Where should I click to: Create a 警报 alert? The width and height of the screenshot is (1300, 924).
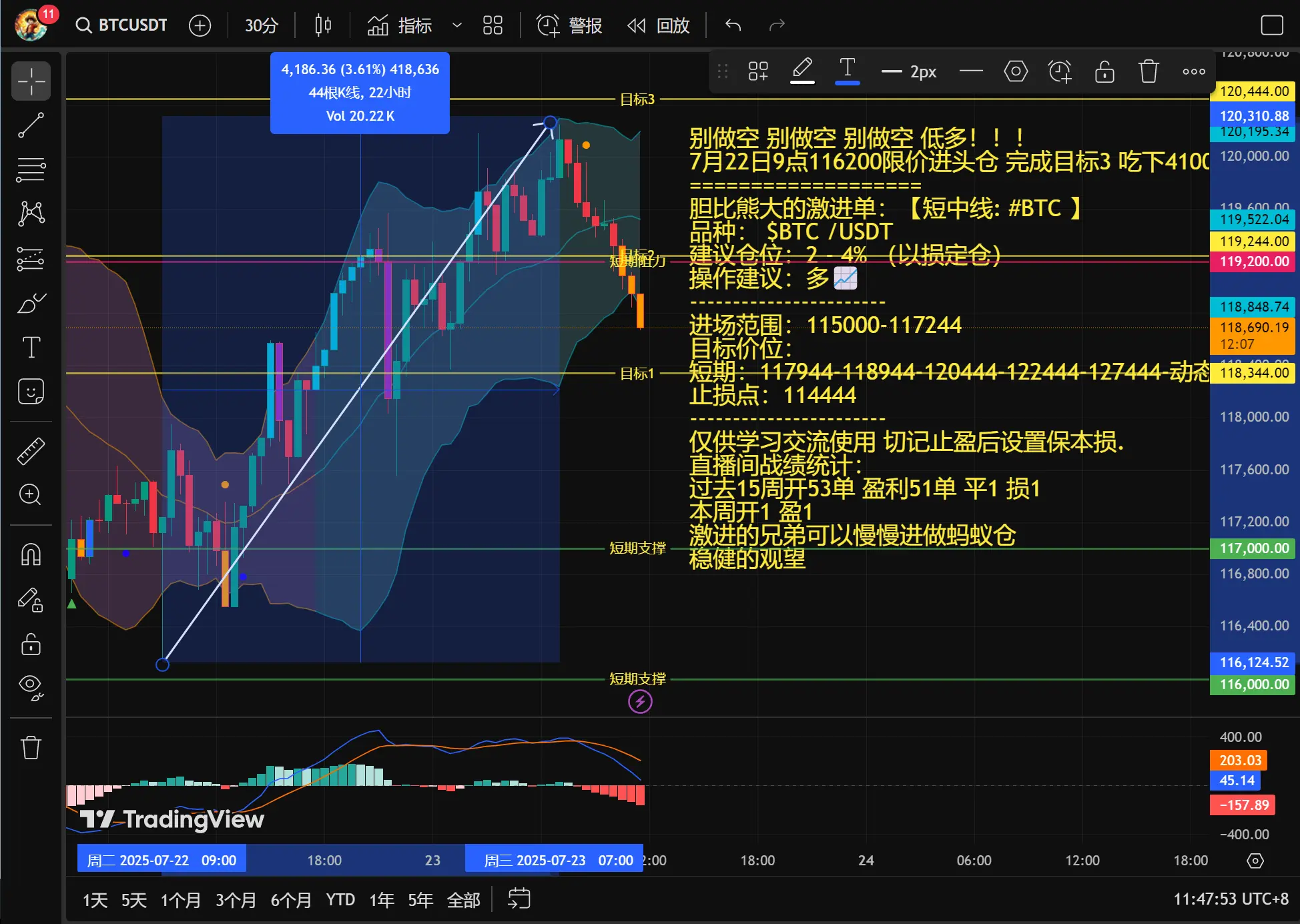click(569, 25)
